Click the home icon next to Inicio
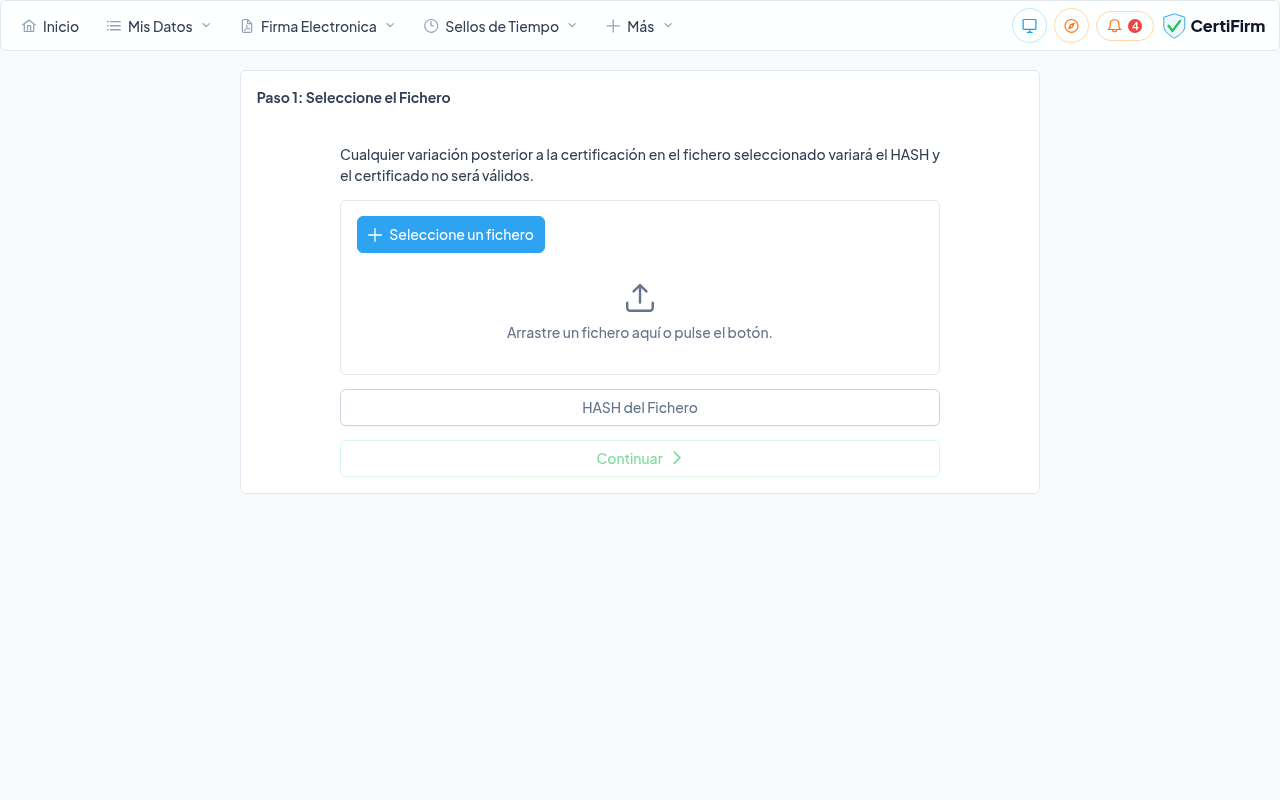This screenshot has height=800, width=1280. coord(27,26)
